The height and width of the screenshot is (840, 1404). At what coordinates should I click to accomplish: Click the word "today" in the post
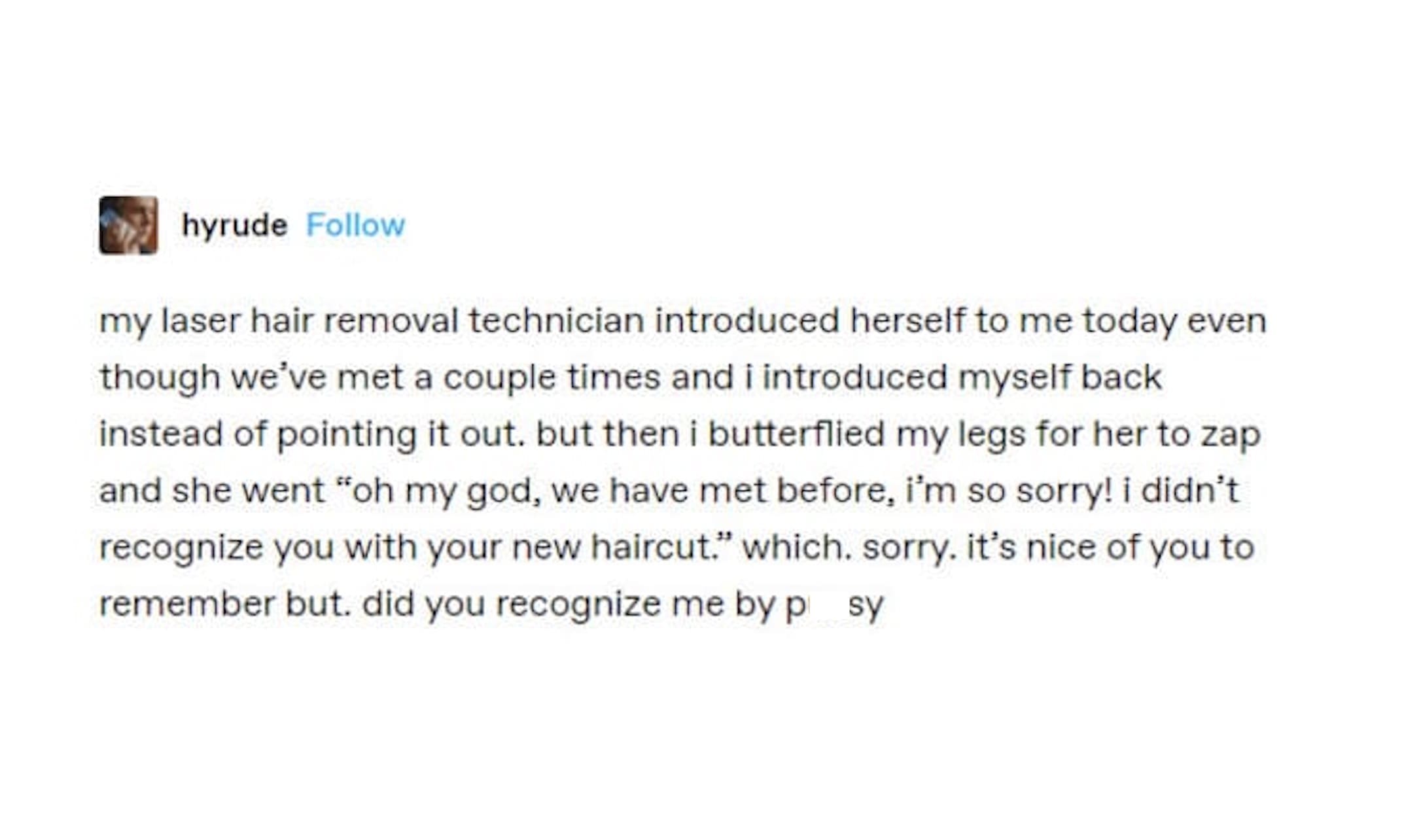1129,321
